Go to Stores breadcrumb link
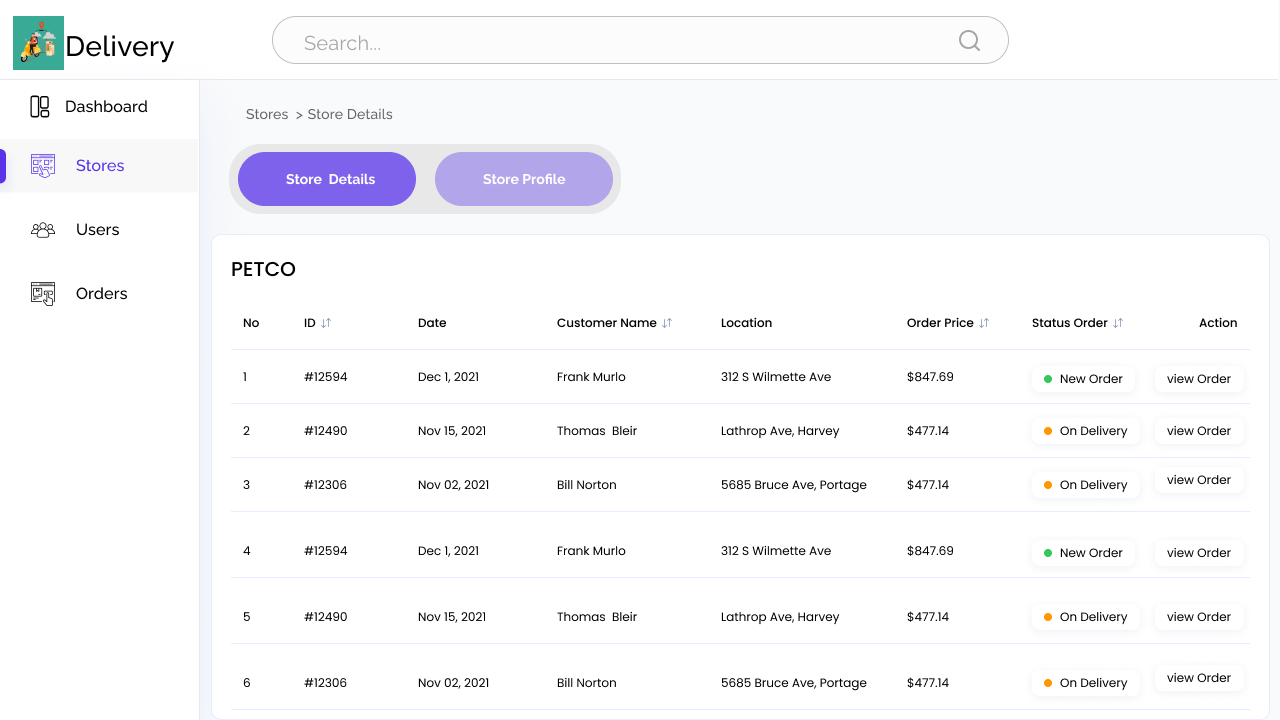 (267, 115)
